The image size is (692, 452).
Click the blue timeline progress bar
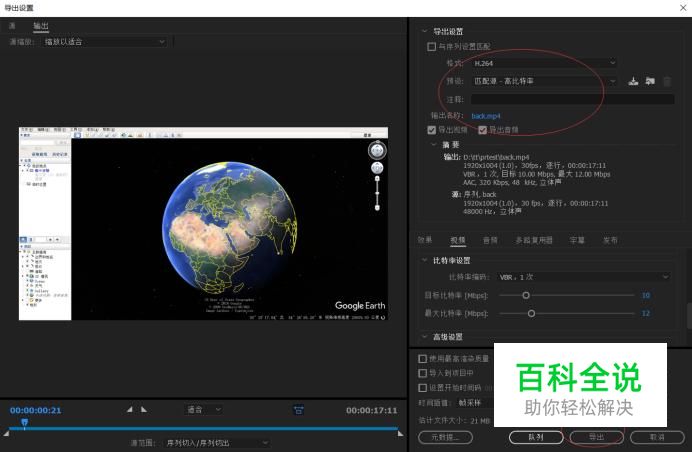tap(203, 428)
